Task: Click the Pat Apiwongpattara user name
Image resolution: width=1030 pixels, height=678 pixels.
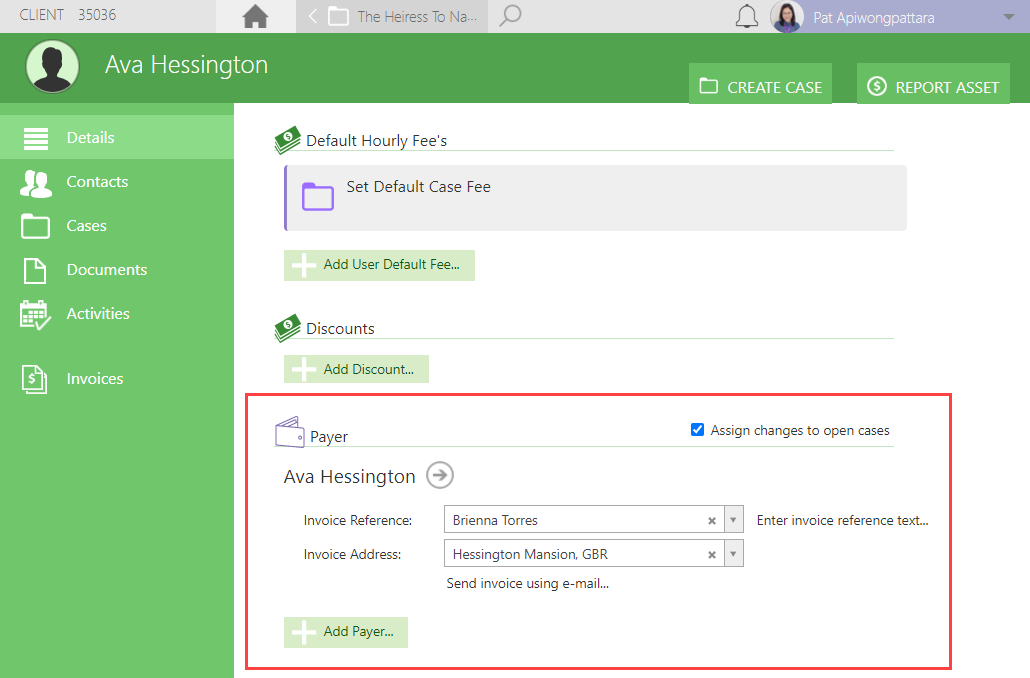Action: (x=874, y=18)
